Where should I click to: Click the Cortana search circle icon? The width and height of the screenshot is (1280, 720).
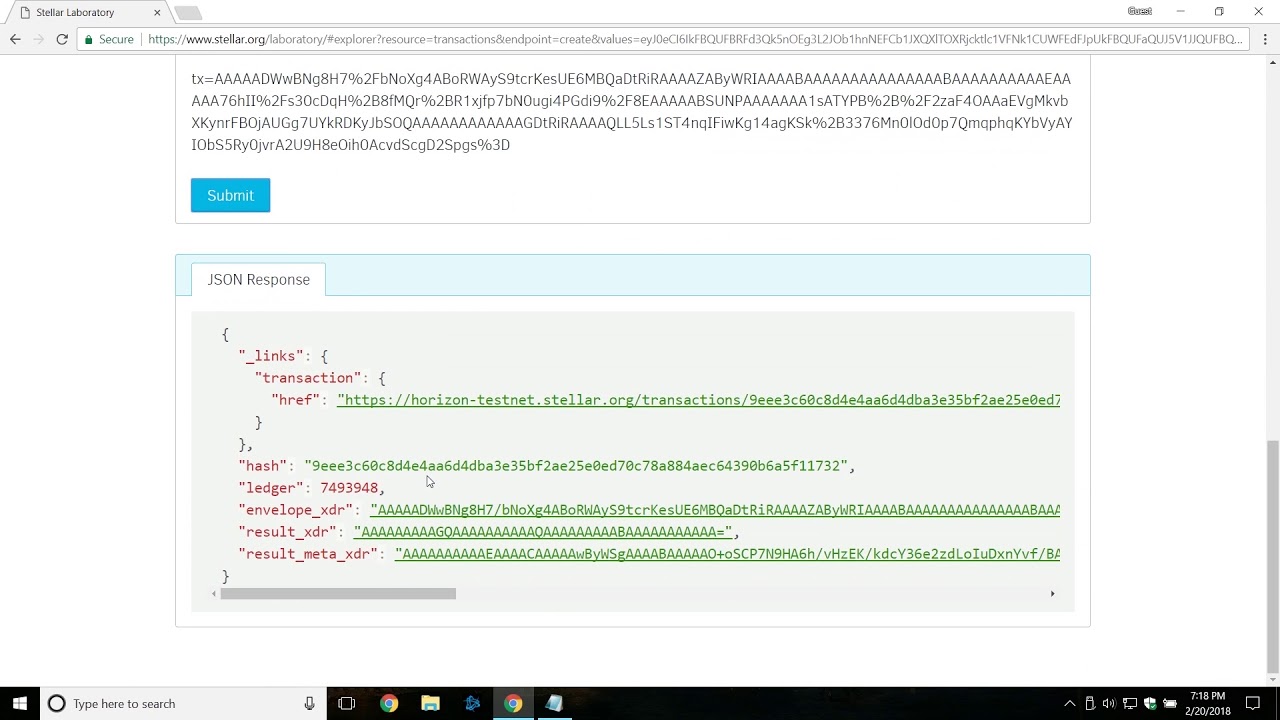pyautogui.click(x=57, y=703)
